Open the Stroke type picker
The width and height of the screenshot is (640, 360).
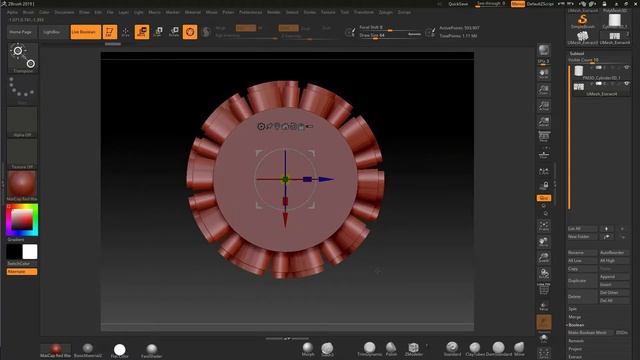tap(23, 89)
